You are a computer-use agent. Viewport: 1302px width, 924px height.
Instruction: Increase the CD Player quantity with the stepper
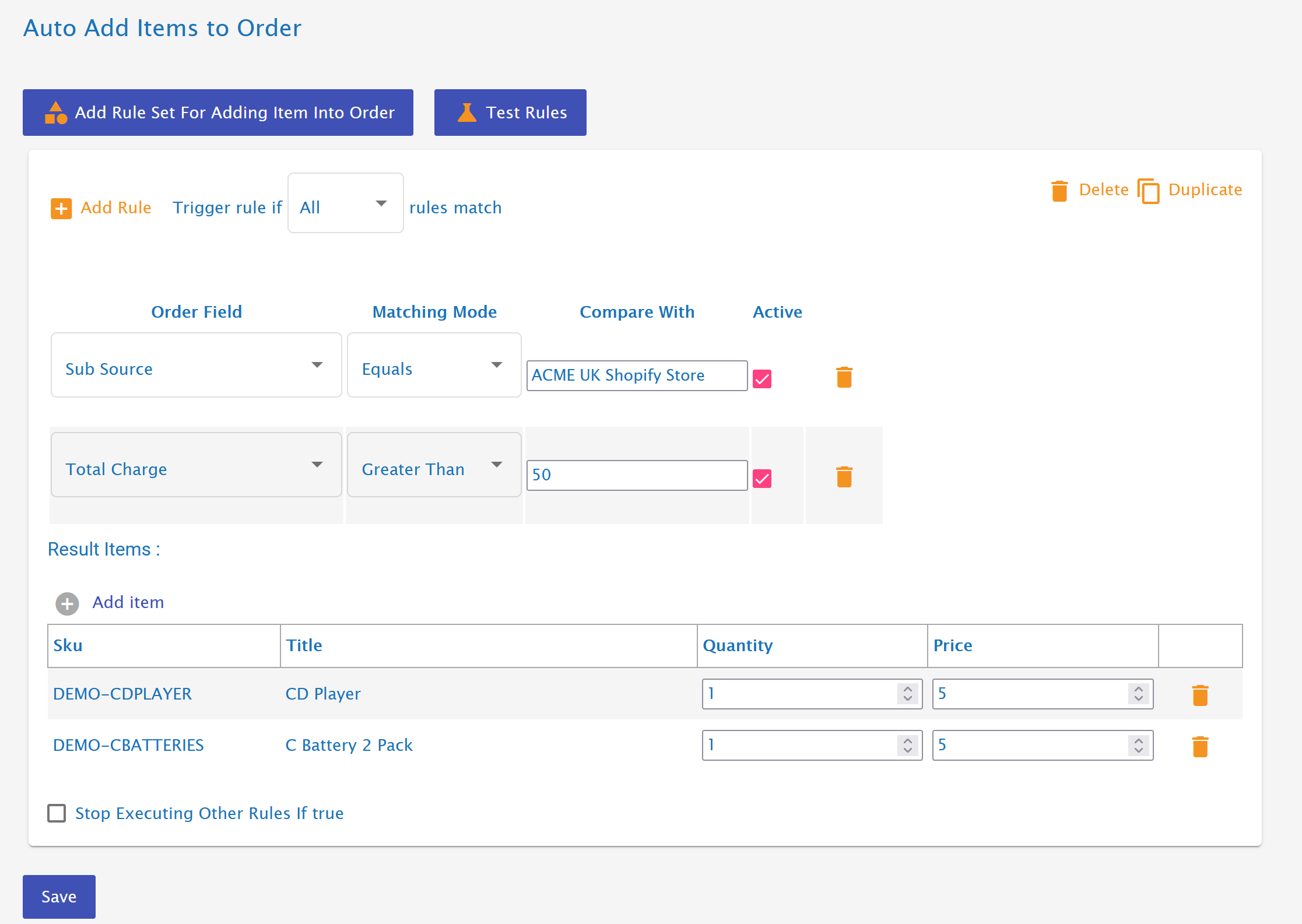(x=907, y=689)
